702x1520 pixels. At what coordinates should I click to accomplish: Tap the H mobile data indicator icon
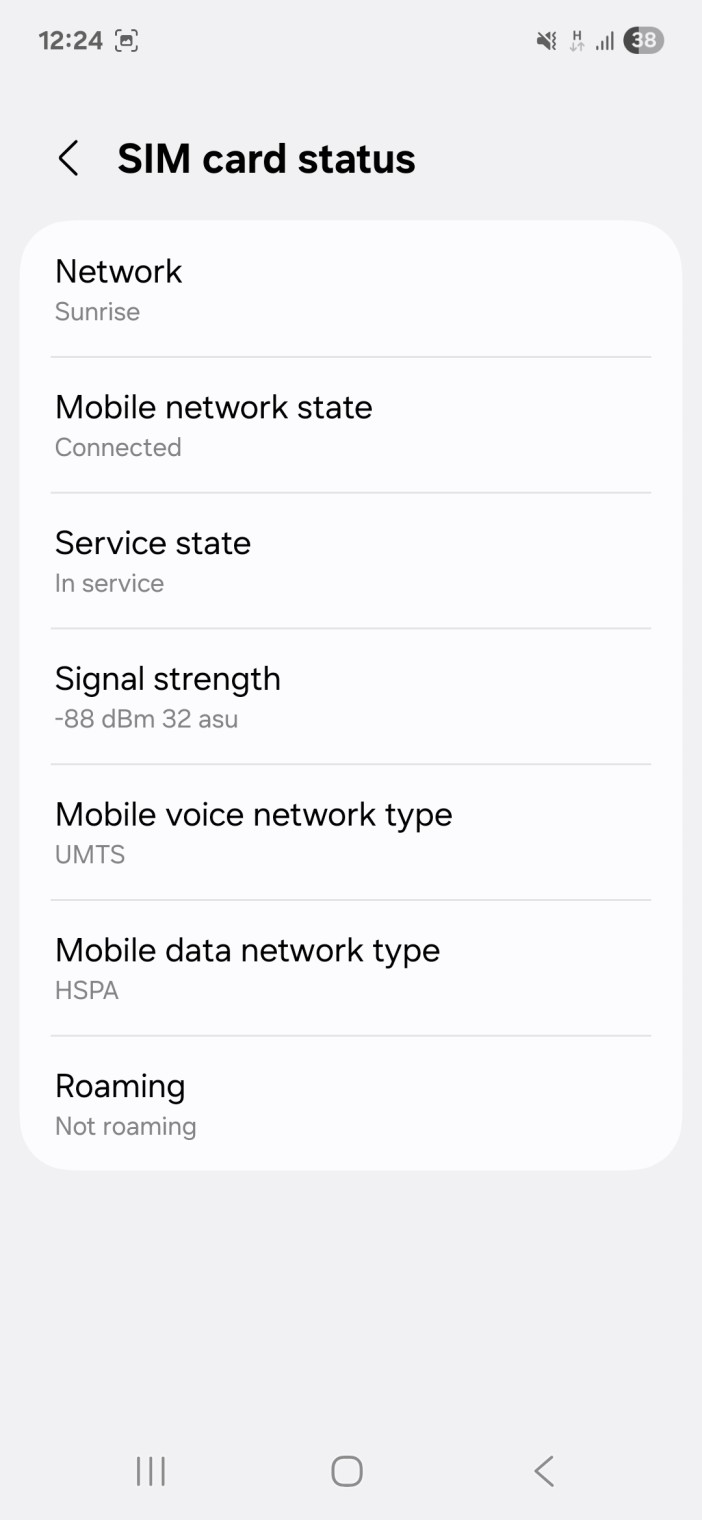click(x=577, y=41)
